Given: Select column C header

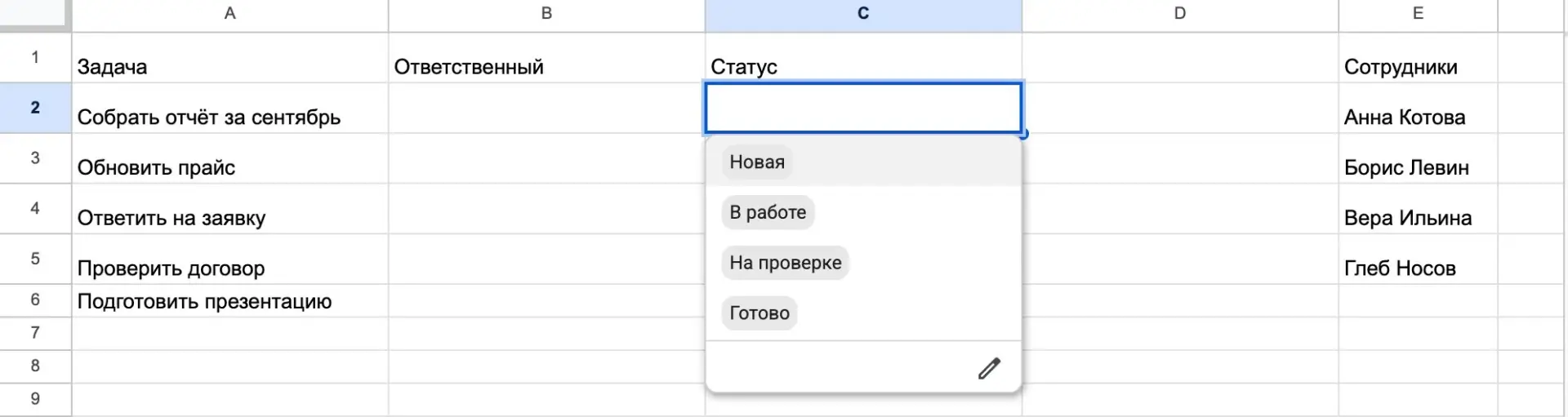Looking at the screenshot, I should pos(863,14).
